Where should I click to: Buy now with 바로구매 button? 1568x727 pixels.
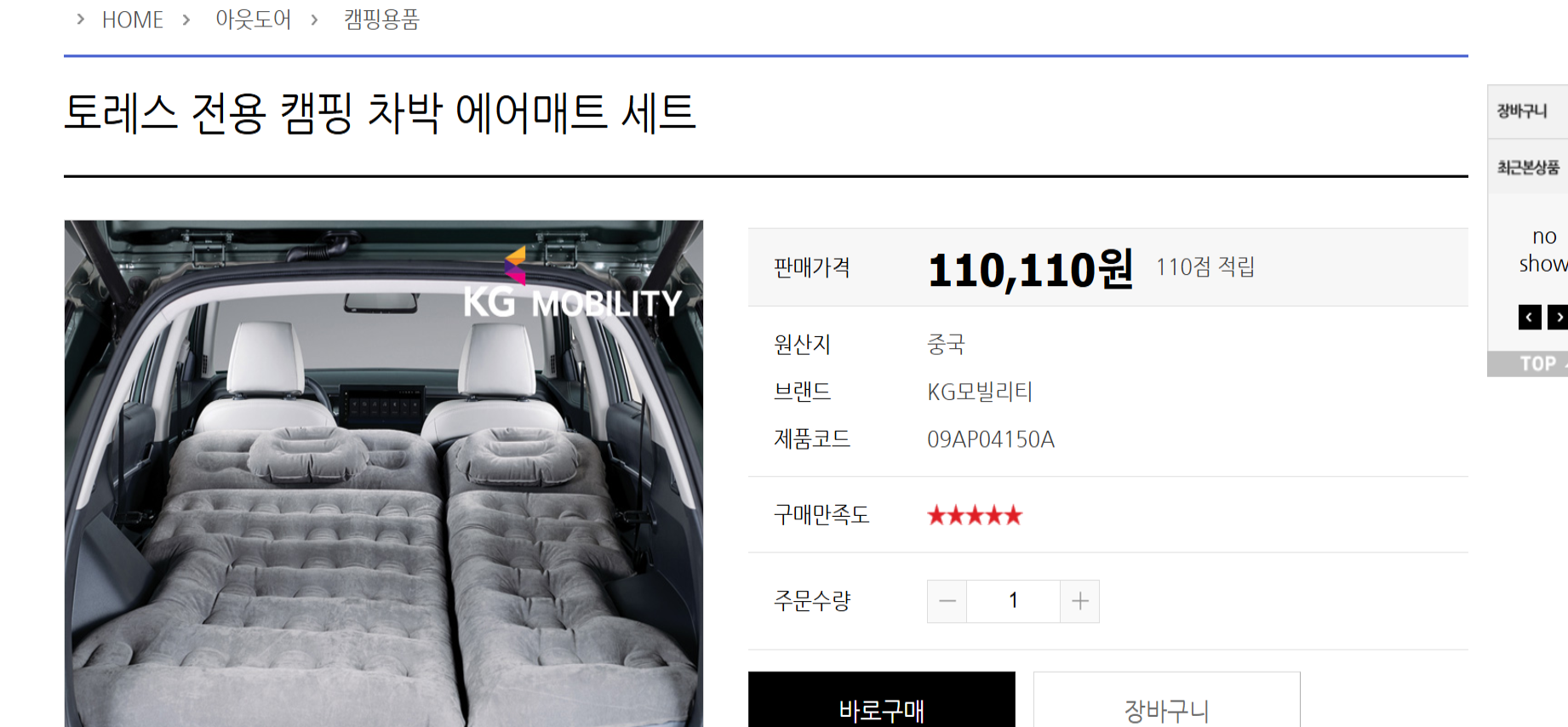click(882, 701)
